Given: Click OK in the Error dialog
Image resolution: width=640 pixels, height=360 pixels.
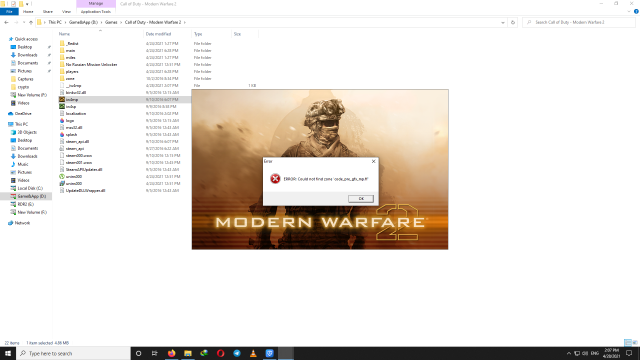Looking at the screenshot, I should 361,199.
